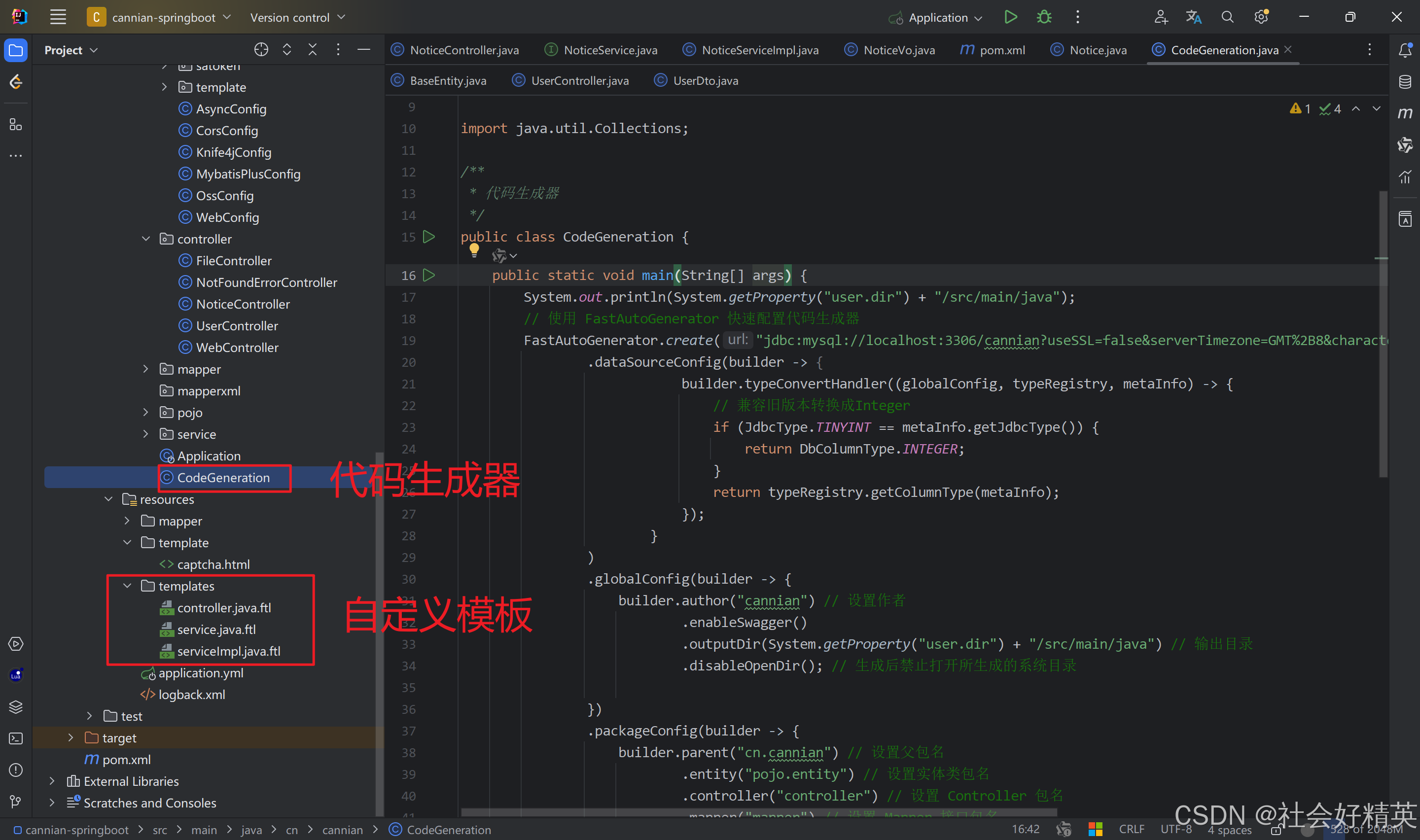Start debugging with the bug icon
This screenshot has width=1420, height=840.
(1044, 17)
